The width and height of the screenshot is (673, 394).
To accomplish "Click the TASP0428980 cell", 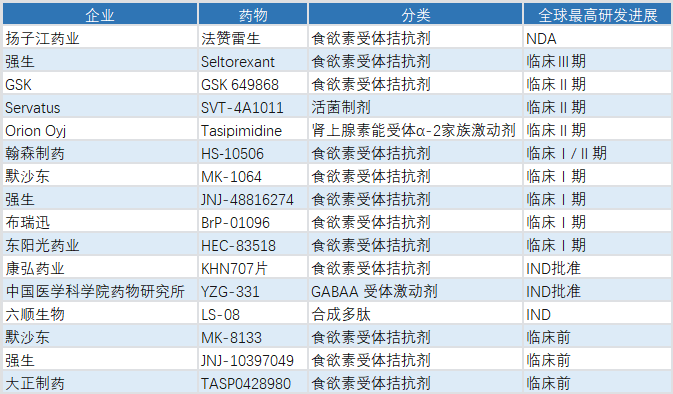I will pyautogui.click(x=253, y=383).
